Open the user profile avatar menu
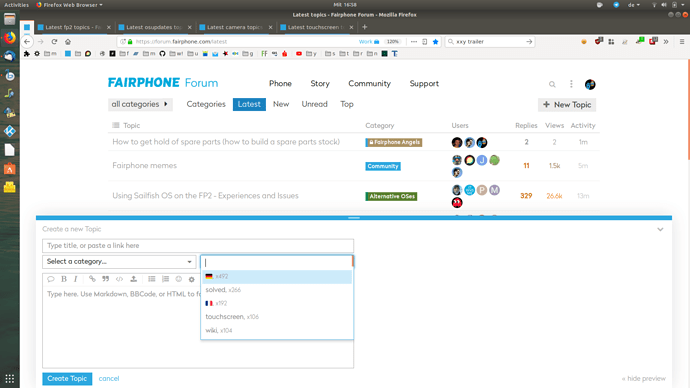 click(x=590, y=84)
